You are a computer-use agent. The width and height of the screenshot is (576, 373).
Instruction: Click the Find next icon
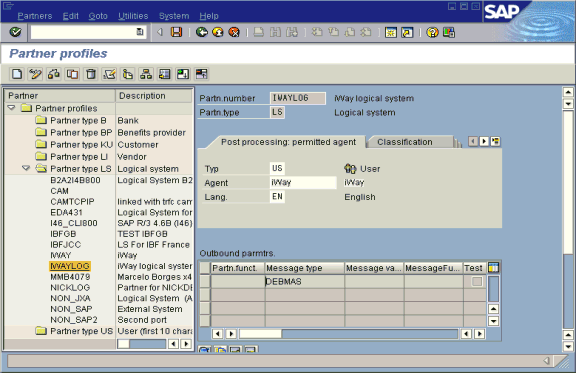click(292, 32)
